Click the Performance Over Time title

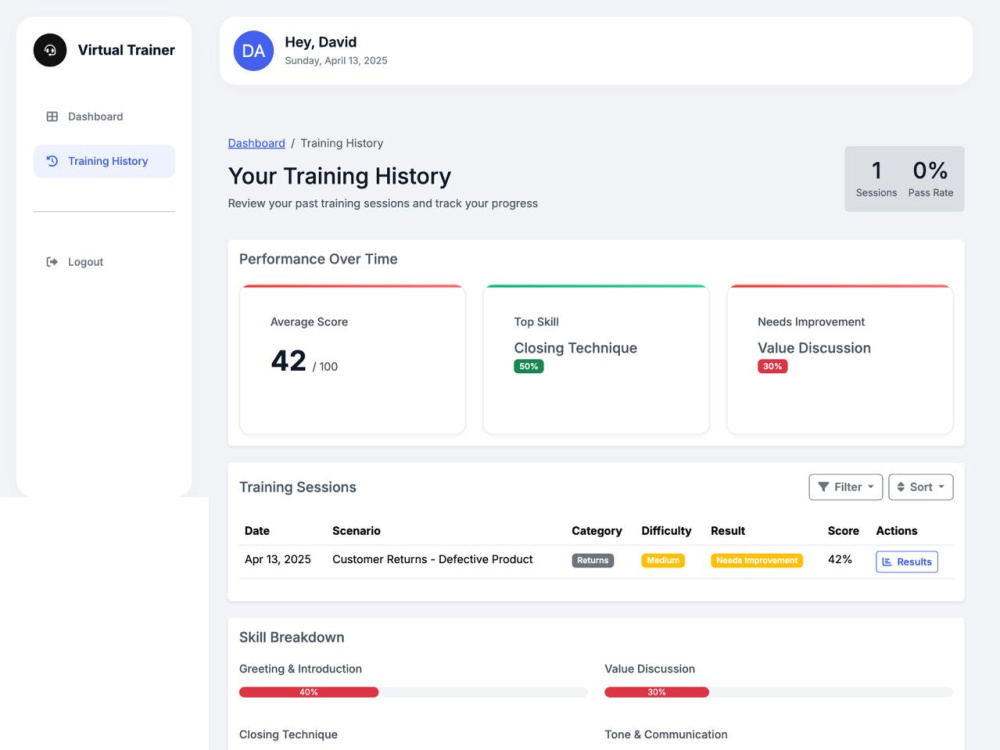[318, 259]
